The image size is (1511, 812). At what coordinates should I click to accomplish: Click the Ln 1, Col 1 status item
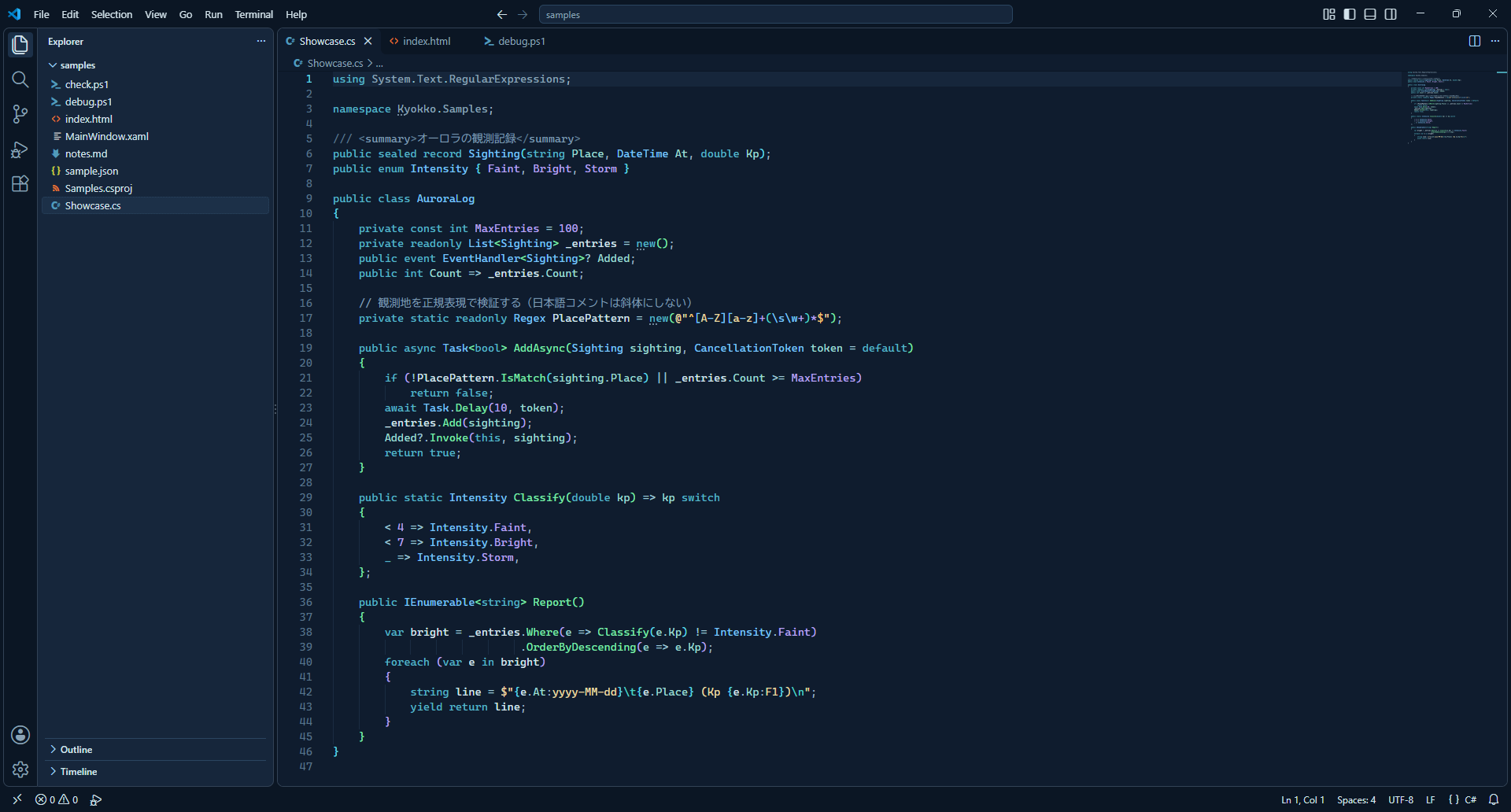tap(1302, 799)
